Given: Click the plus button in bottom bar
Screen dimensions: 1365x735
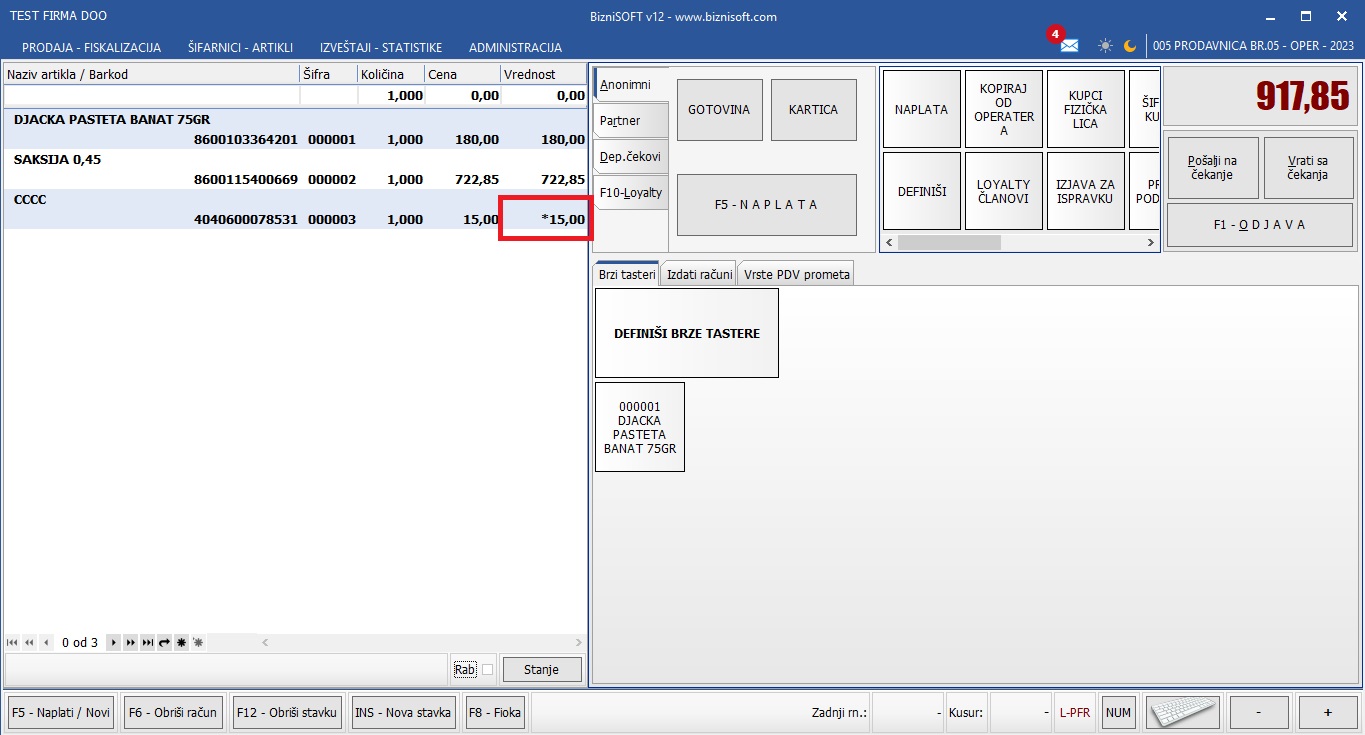Looking at the screenshot, I should point(1328,713).
